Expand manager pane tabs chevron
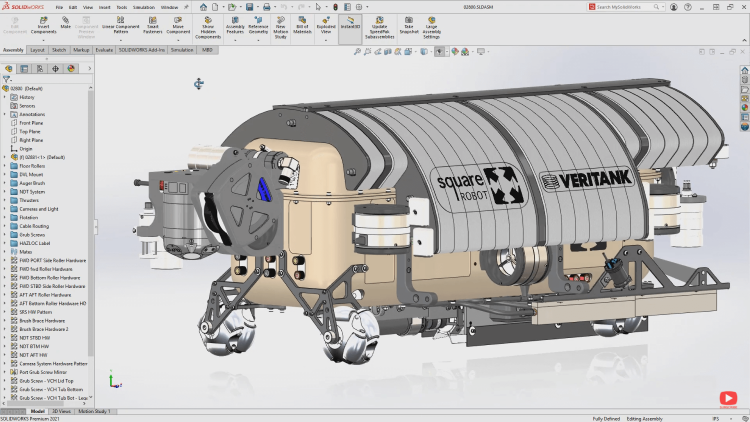Viewport: 750px width, 422px height. [x=89, y=68]
